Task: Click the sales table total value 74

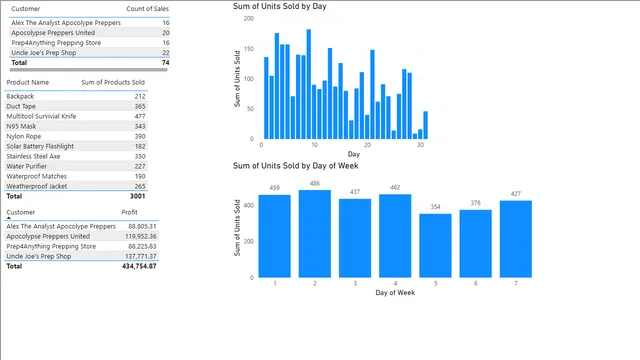Action: (165, 63)
